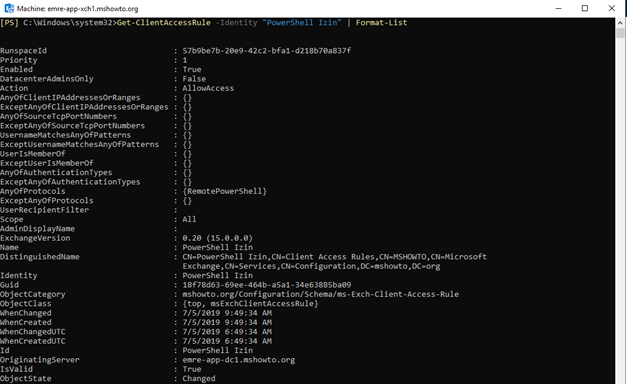
Task: Minimize the PowerShell window
Action: click(x=559, y=8)
